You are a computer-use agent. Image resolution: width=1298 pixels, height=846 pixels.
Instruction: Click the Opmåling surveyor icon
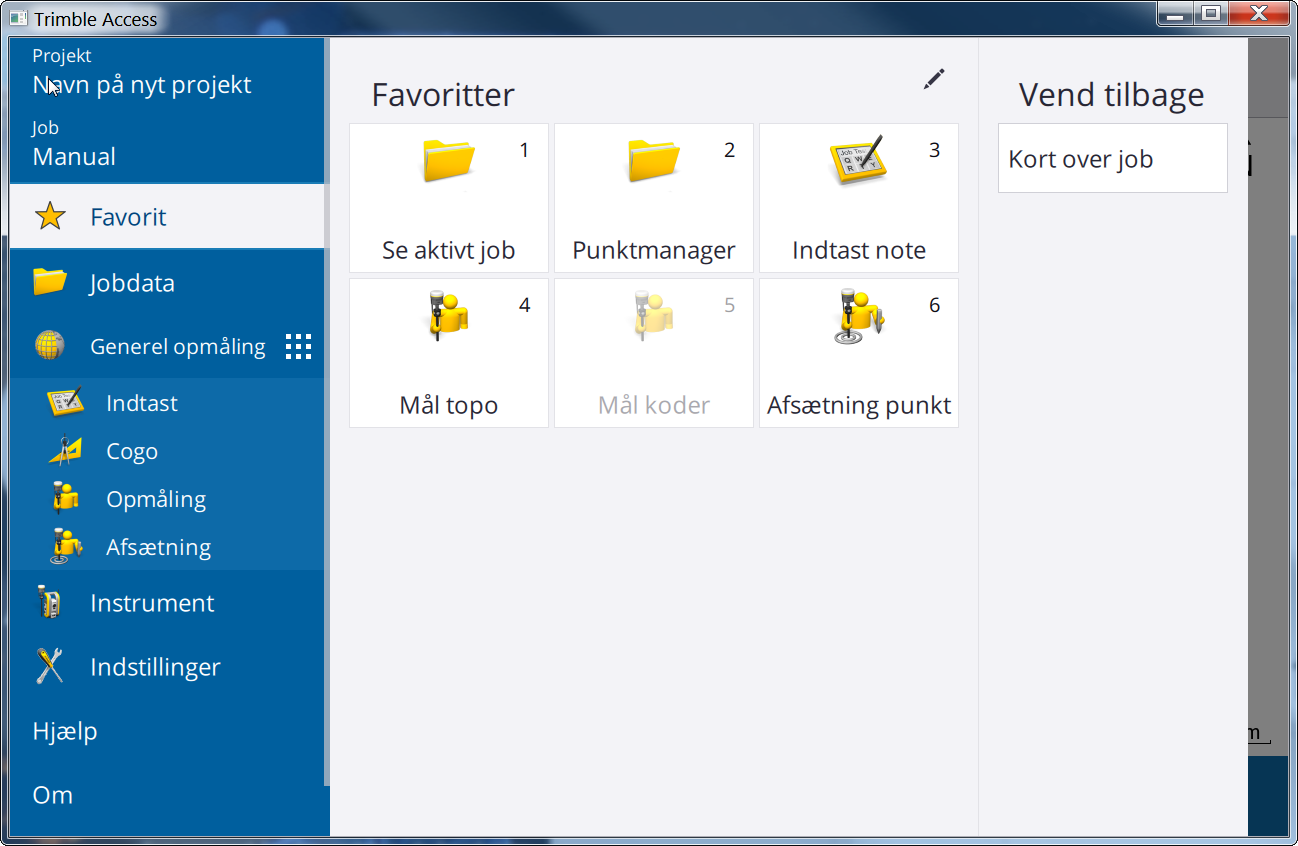pyautogui.click(x=65, y=498)
